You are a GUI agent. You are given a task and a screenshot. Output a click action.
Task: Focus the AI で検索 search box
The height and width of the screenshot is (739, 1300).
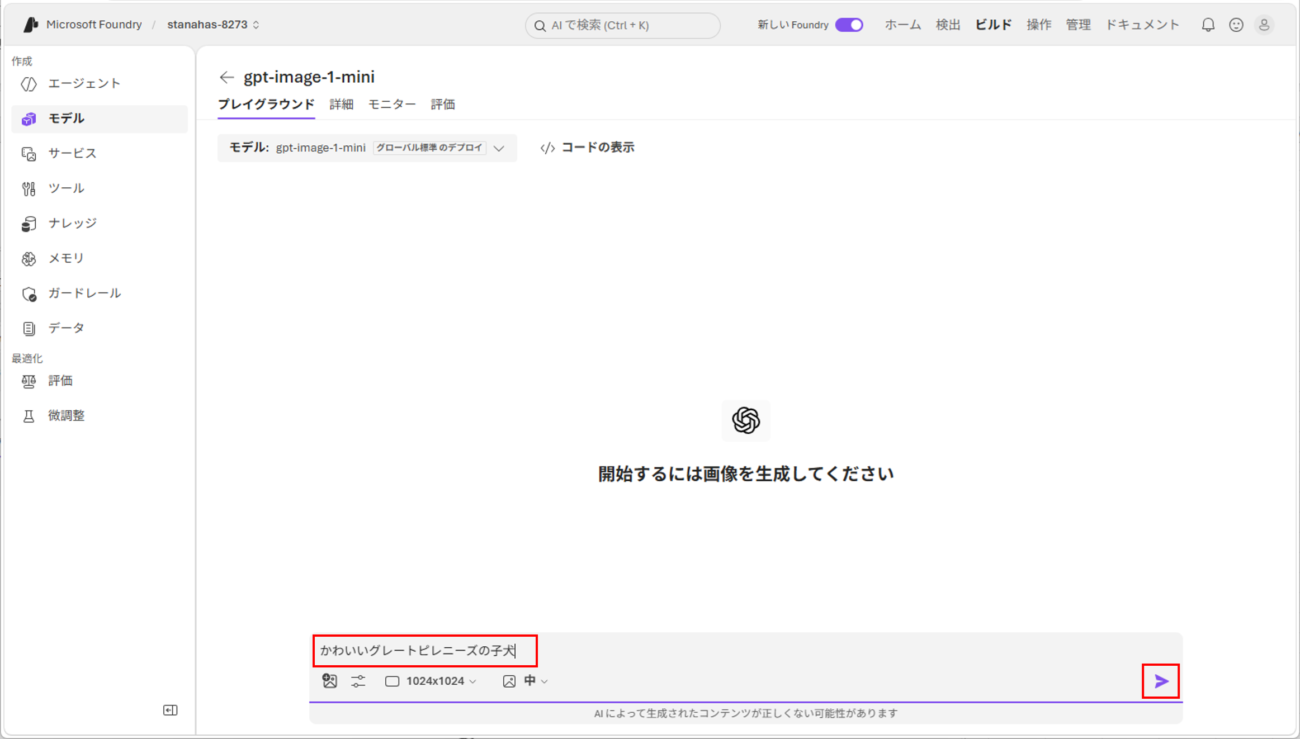tap(623, 25)
